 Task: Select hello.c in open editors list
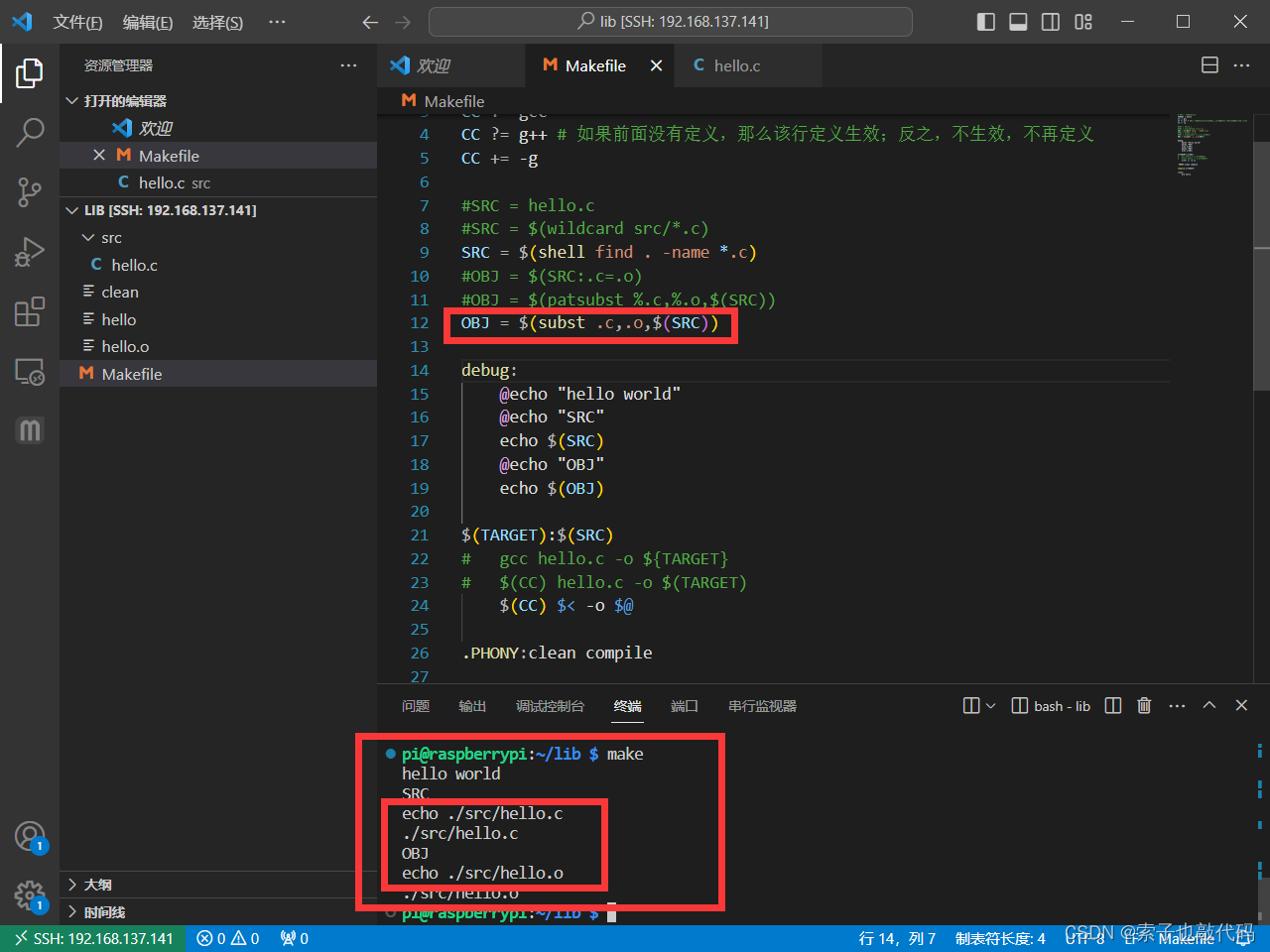click(x=218, y=182)
